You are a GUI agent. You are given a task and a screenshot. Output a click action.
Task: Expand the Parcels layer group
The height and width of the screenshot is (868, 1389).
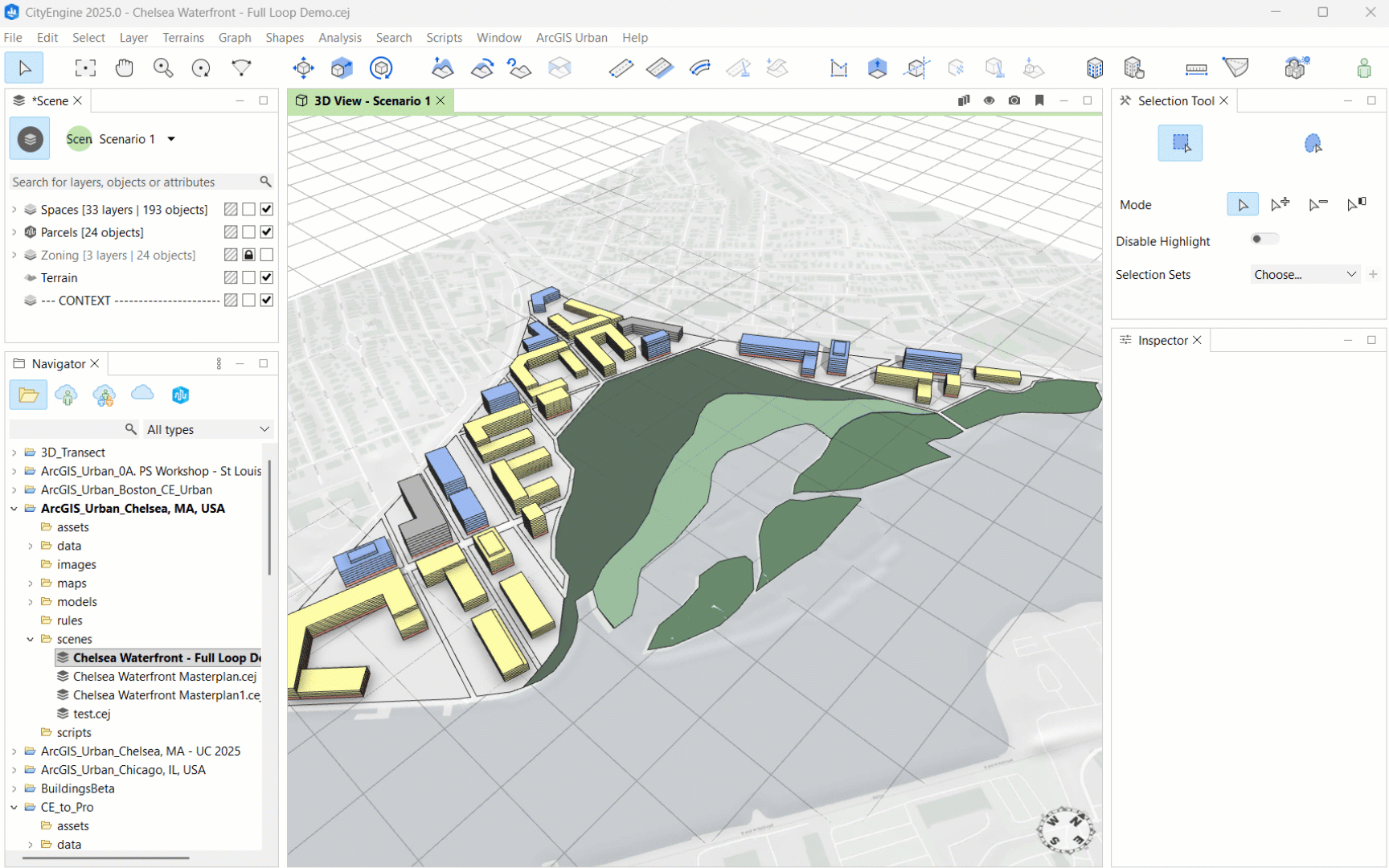[14, 232]
